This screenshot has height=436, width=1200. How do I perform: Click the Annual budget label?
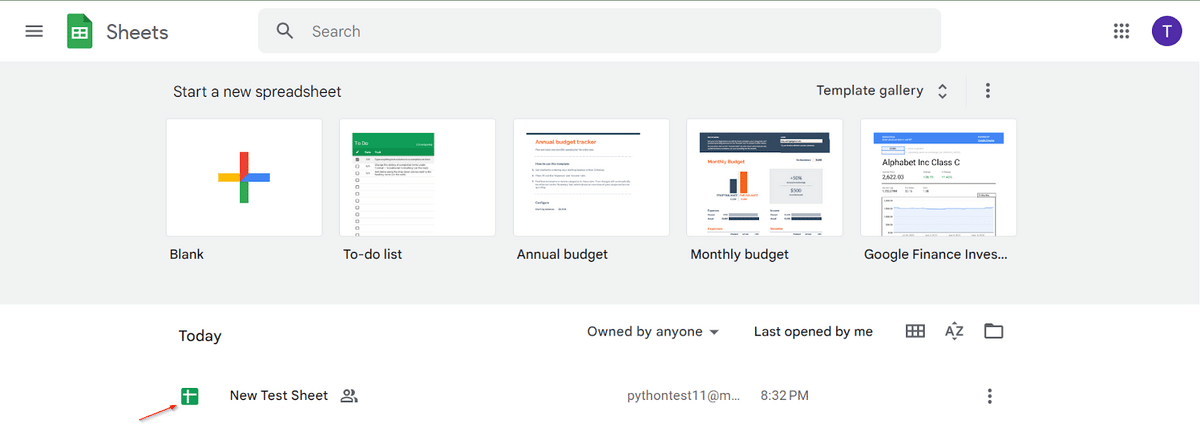click(x=562, y=254)
